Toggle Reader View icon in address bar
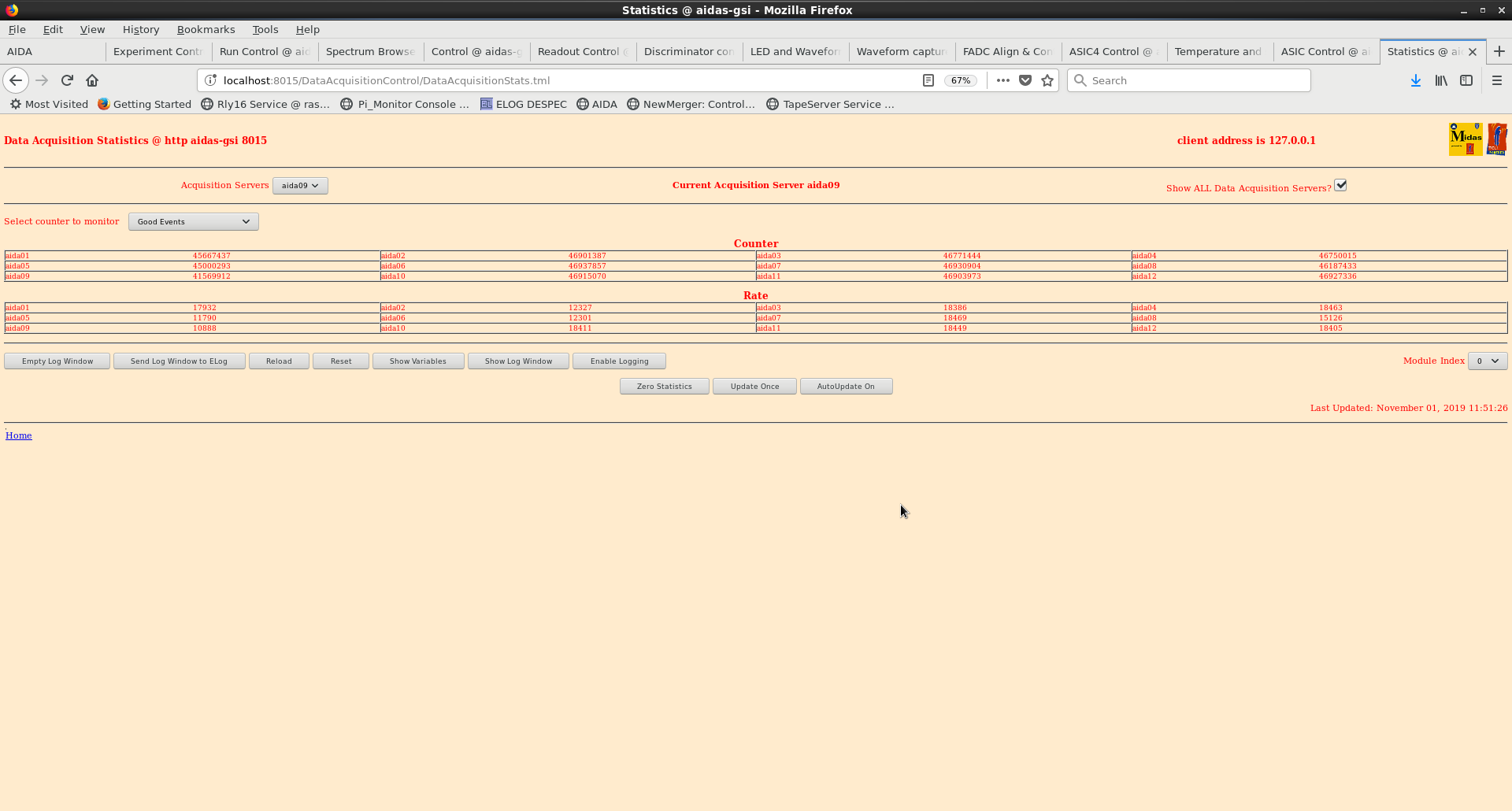Viewport: 1512px width, 811px height. 928,80
